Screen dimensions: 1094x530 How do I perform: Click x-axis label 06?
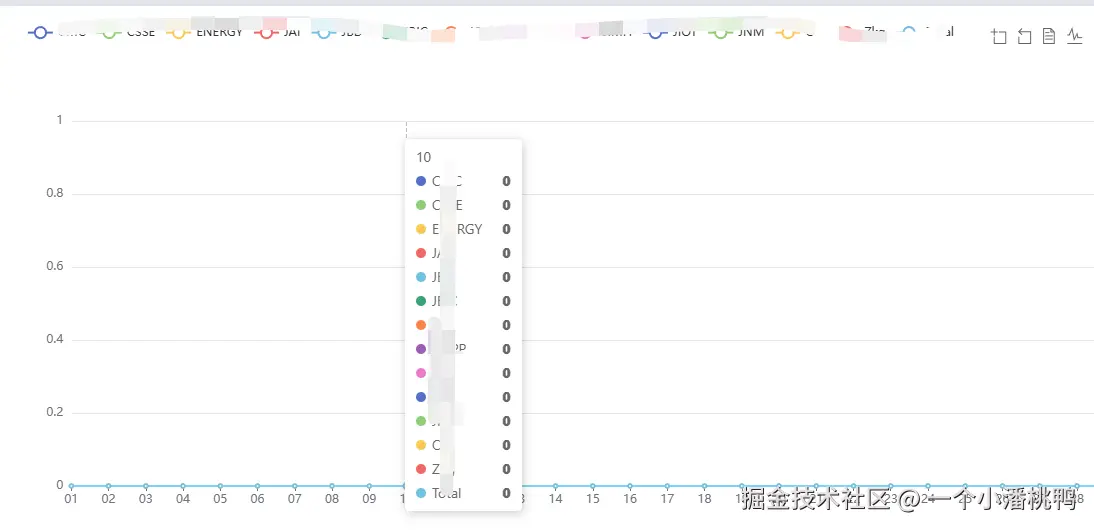[x=257, y=499]
